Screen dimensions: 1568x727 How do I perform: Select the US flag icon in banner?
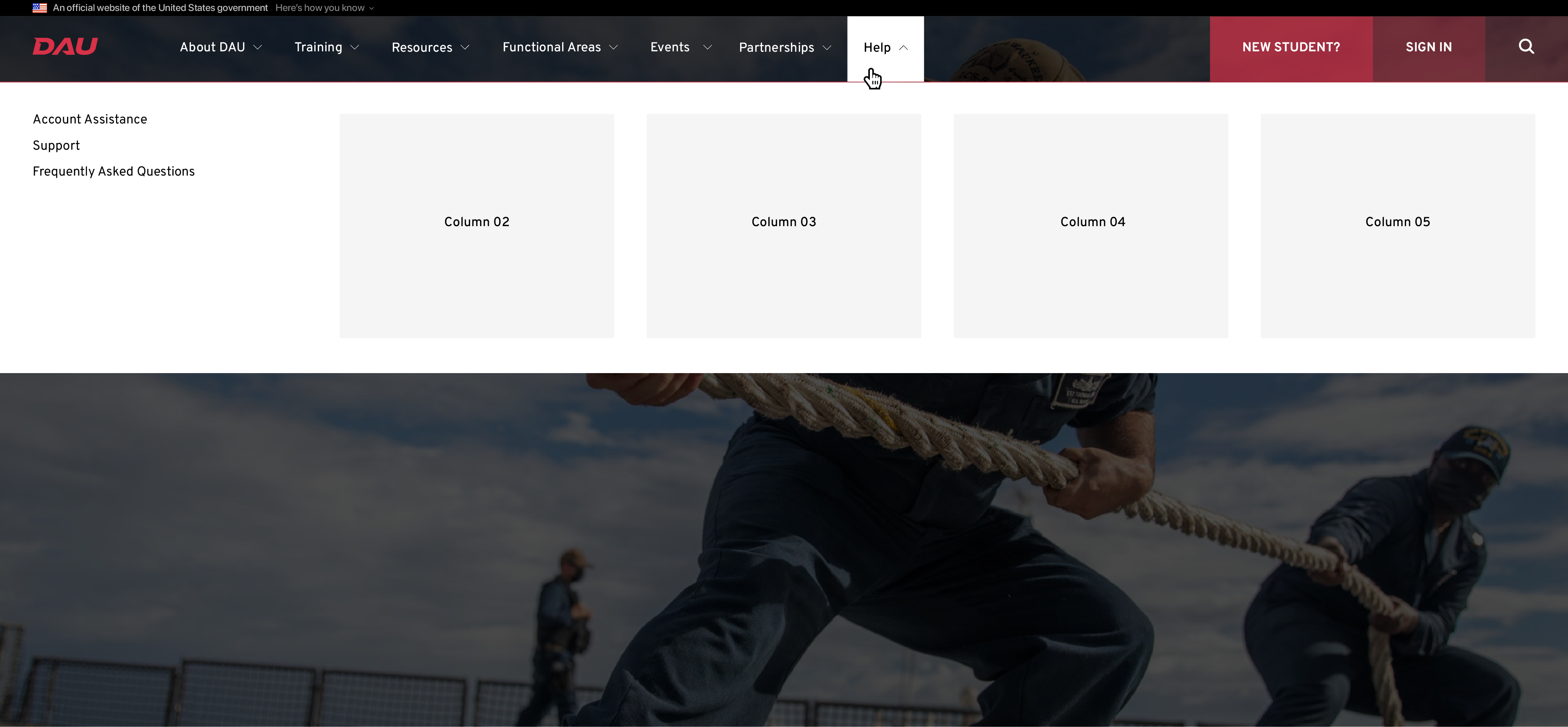pos(40,8)
